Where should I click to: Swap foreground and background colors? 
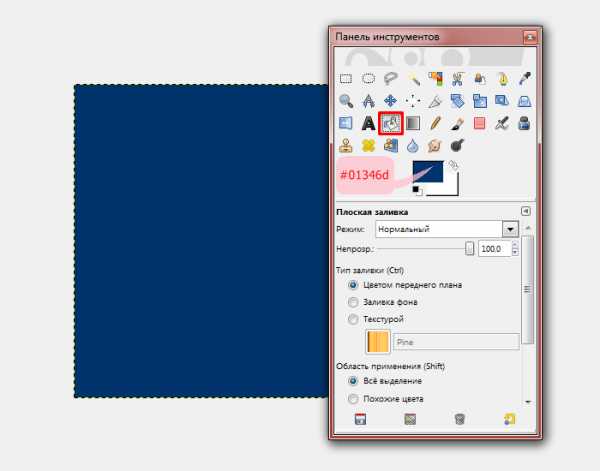[x=453, y=165]
